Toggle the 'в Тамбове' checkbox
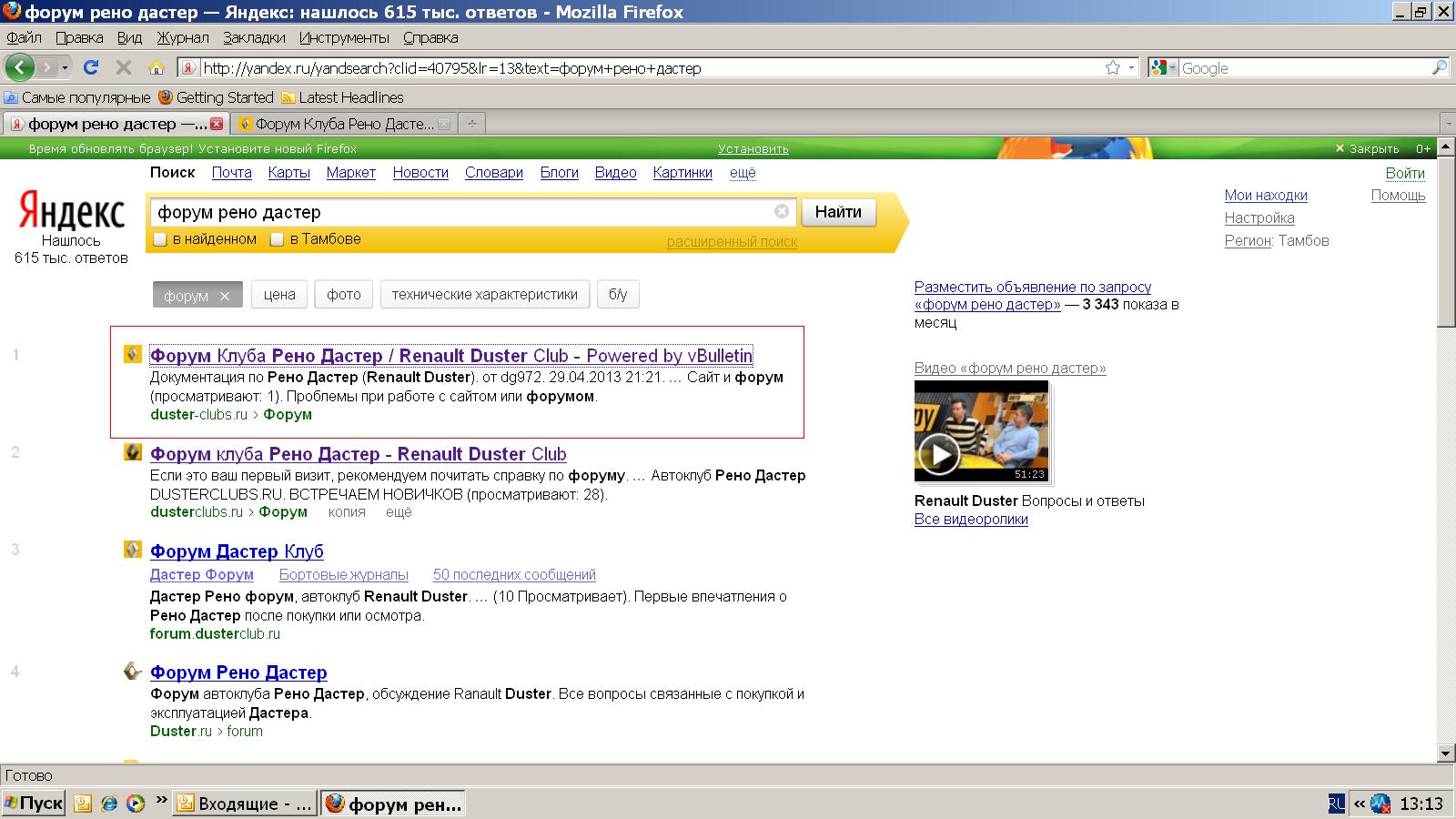The image size is (1456, 819). tap(278, 239)
